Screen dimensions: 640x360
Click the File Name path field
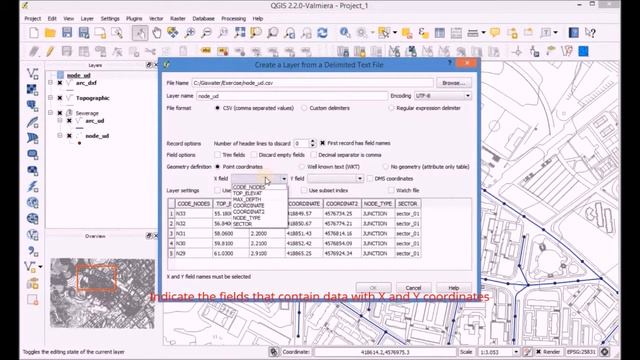pos(313,83)
